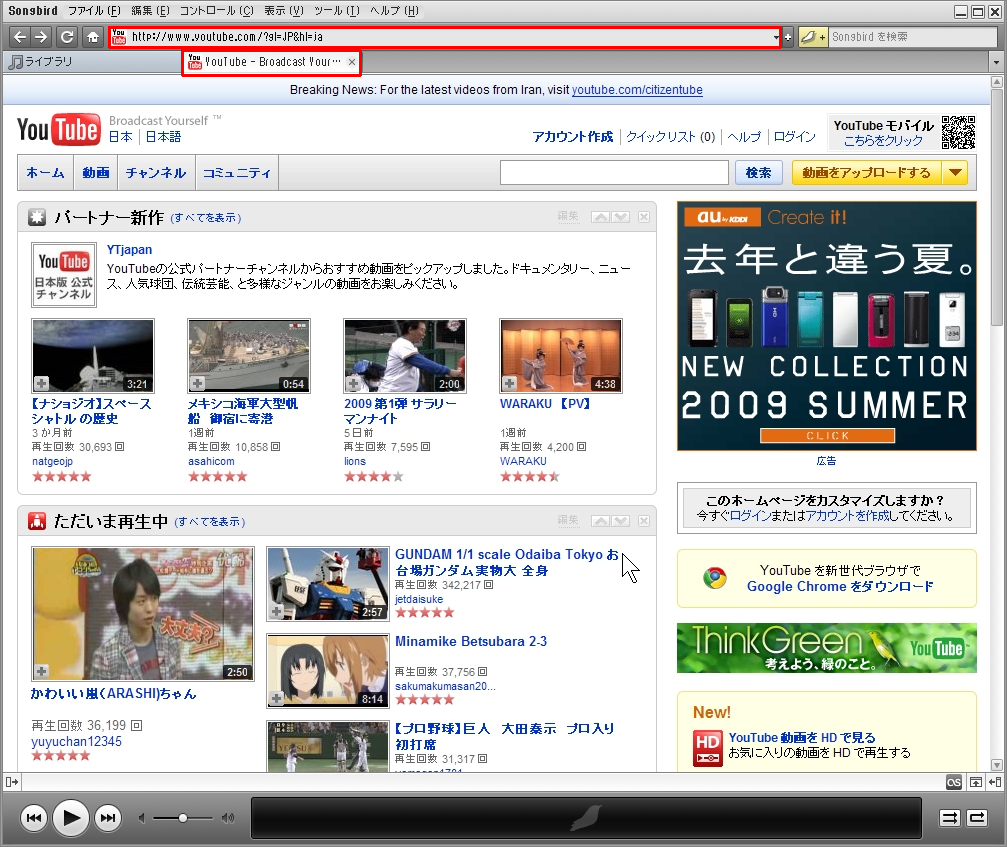Open the search engine selector dropdown
Viewport: 1007px width, 847px height.
click(x=812, y=37)
